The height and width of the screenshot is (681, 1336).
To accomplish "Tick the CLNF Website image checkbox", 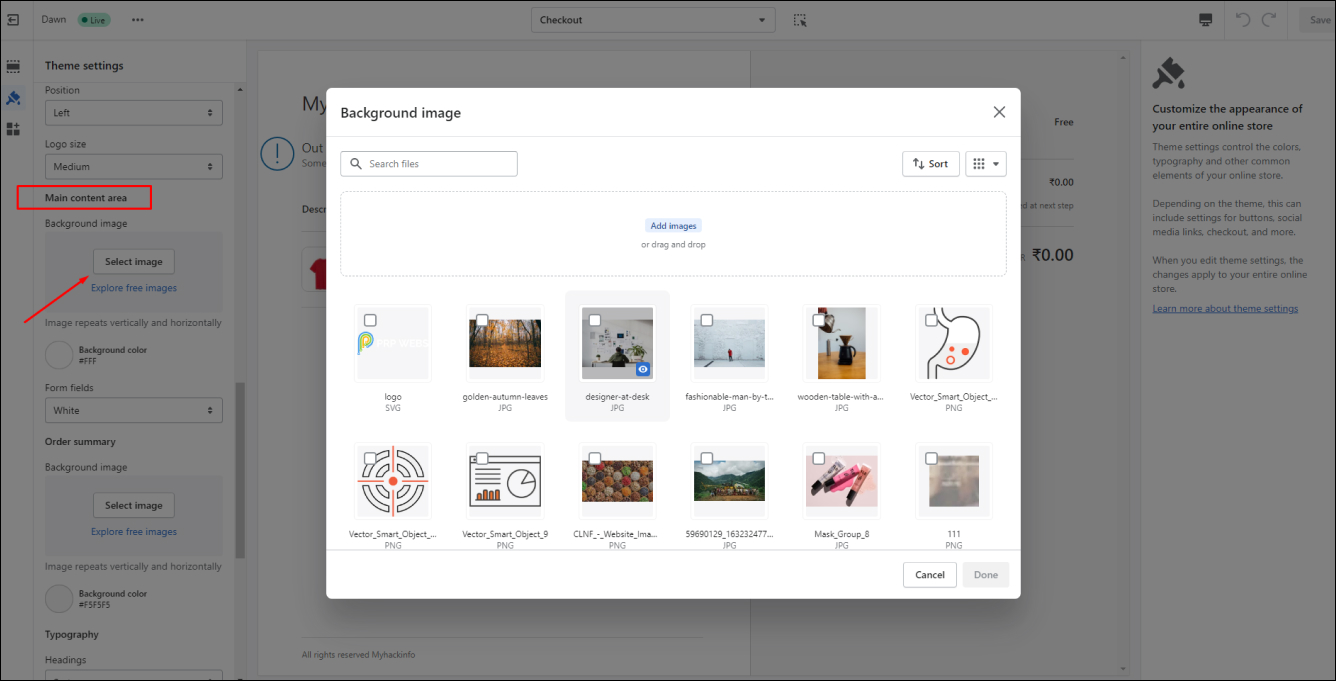I will tap(595, 458).
